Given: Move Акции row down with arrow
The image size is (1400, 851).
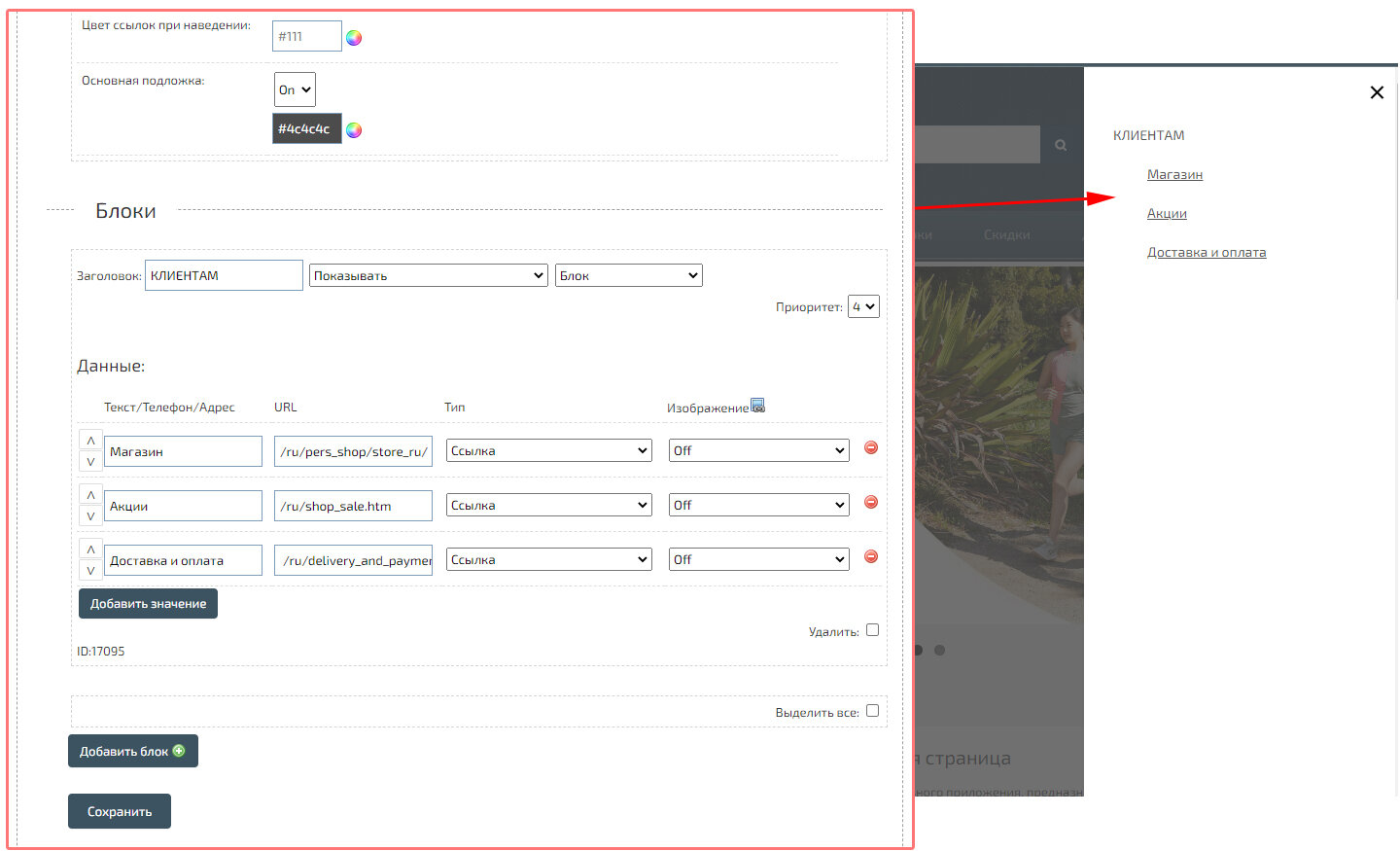Looking at the screenshot, I should point(90,516).
